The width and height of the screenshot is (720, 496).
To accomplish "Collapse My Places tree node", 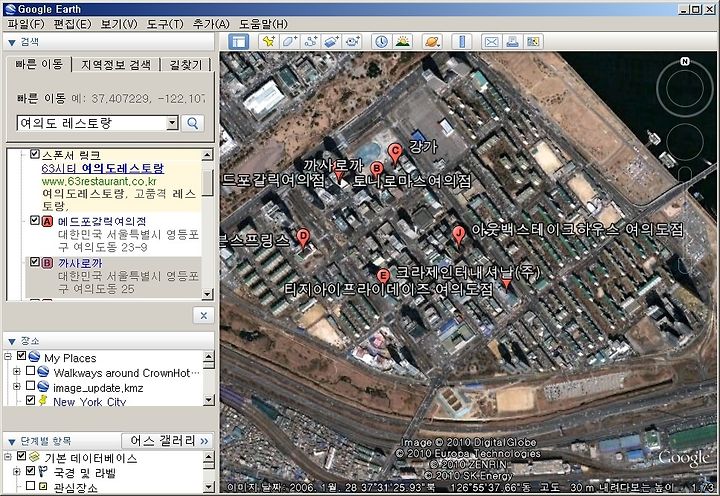I will click(8, 356).
